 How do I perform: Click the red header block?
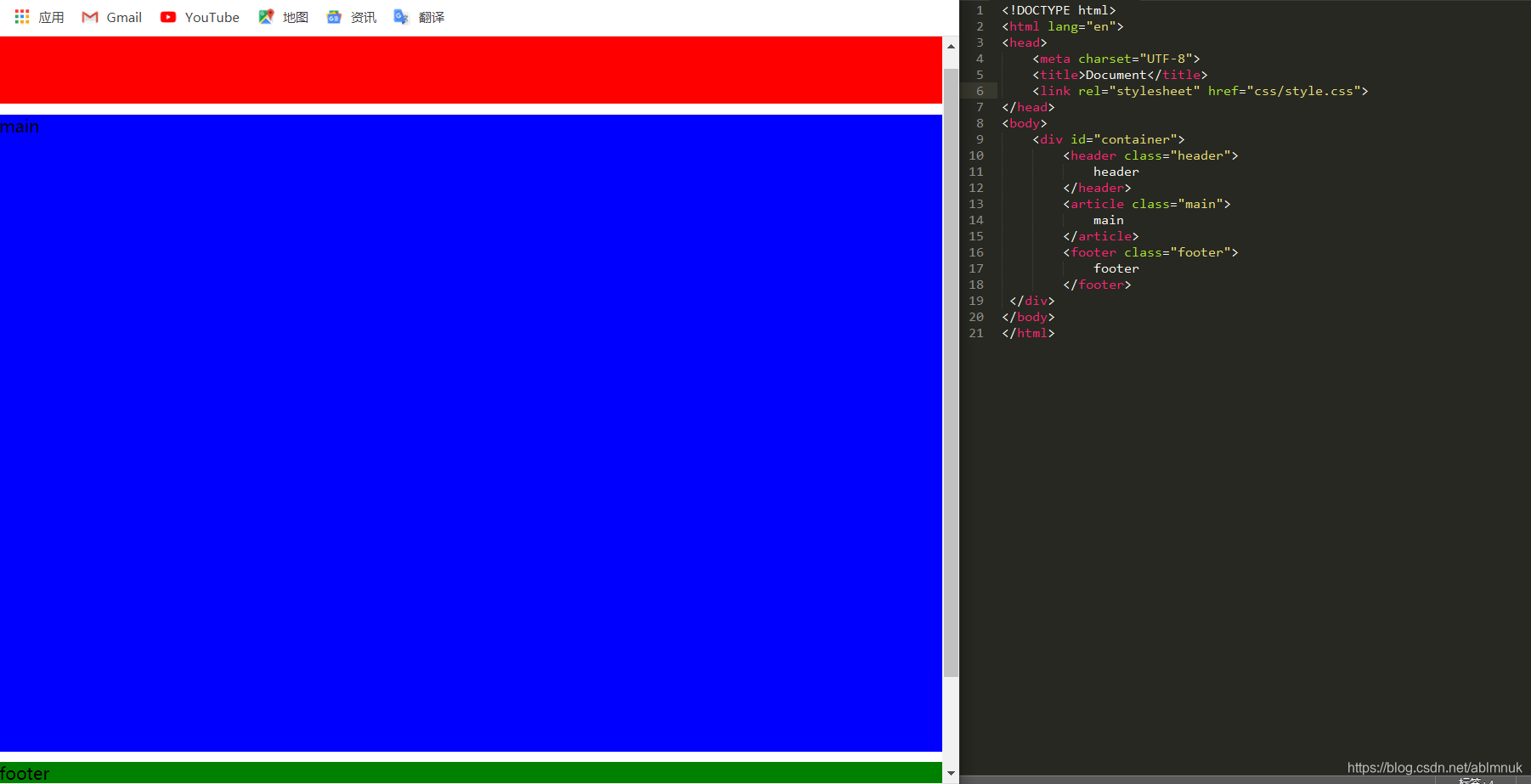pos(471,70)
